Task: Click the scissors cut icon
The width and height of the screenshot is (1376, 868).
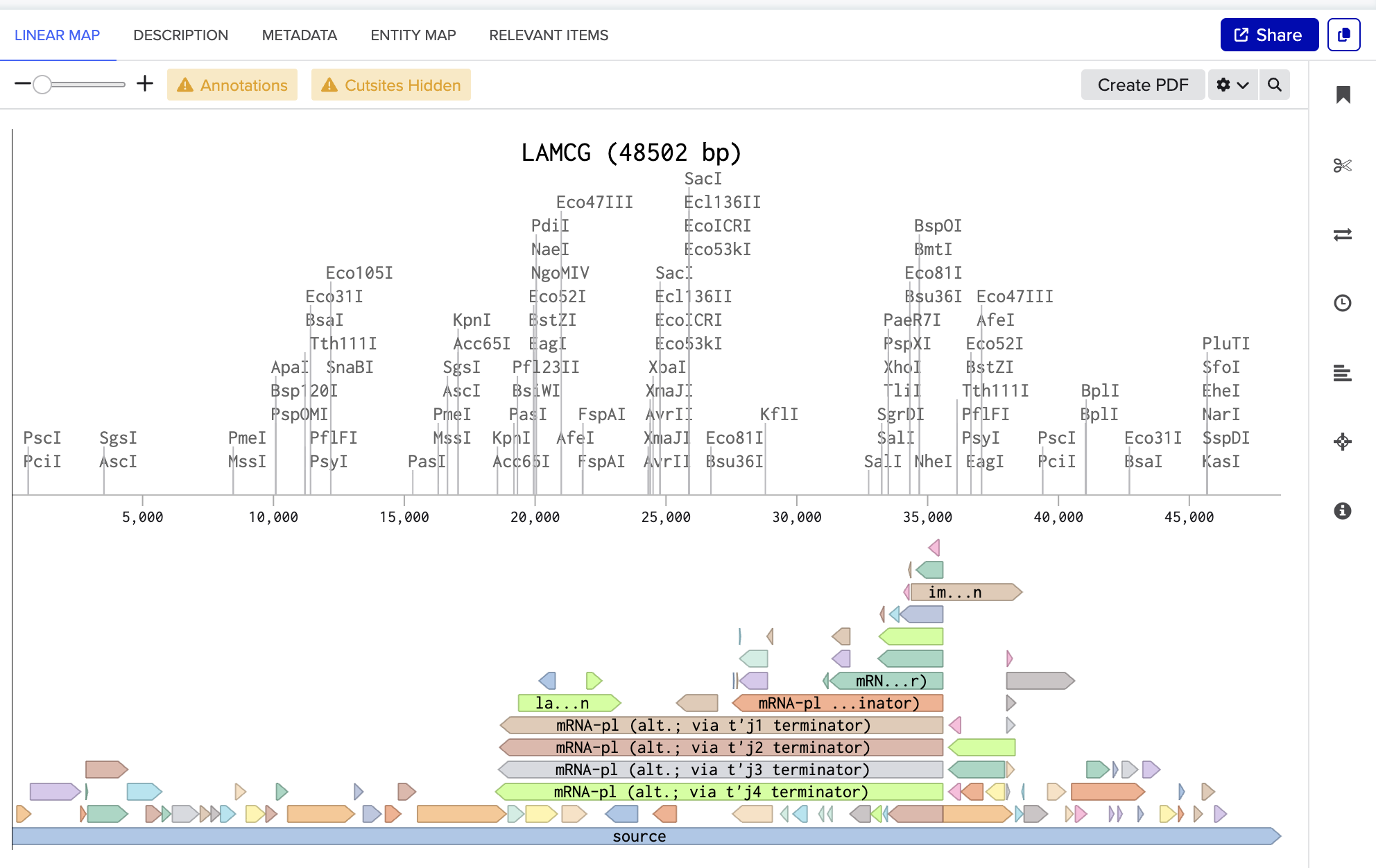Action: [1343, 165]
